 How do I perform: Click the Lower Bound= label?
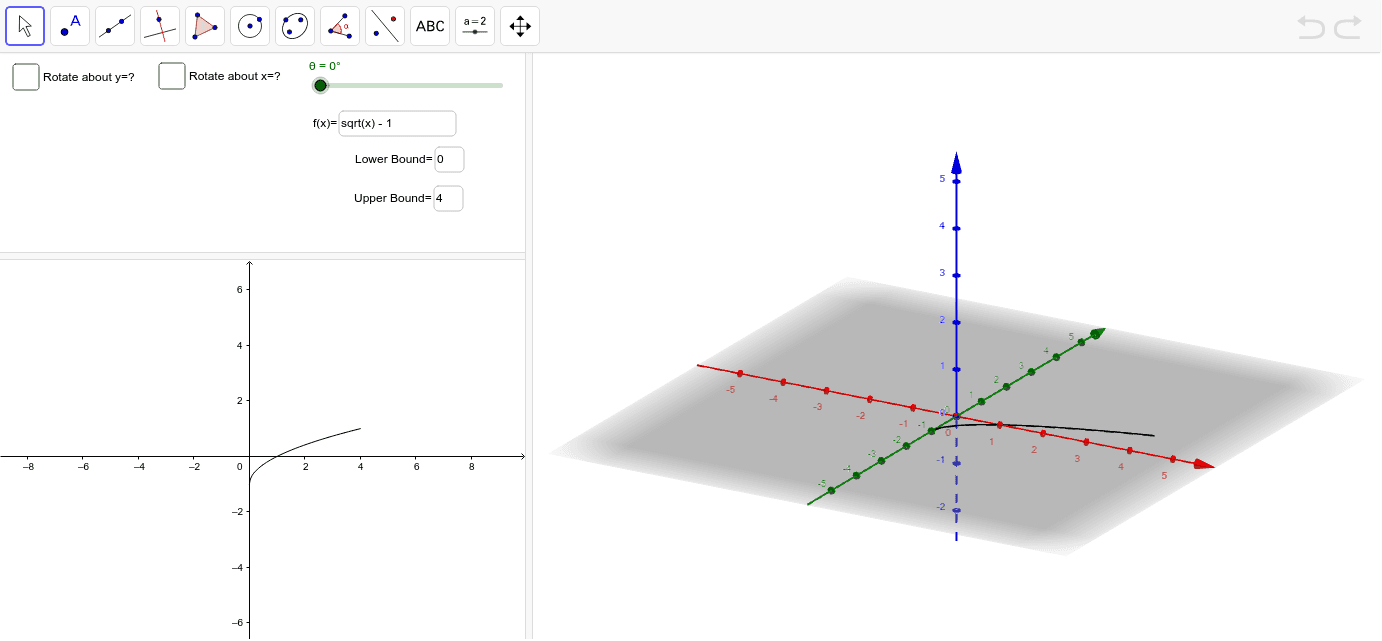[393, 159]
